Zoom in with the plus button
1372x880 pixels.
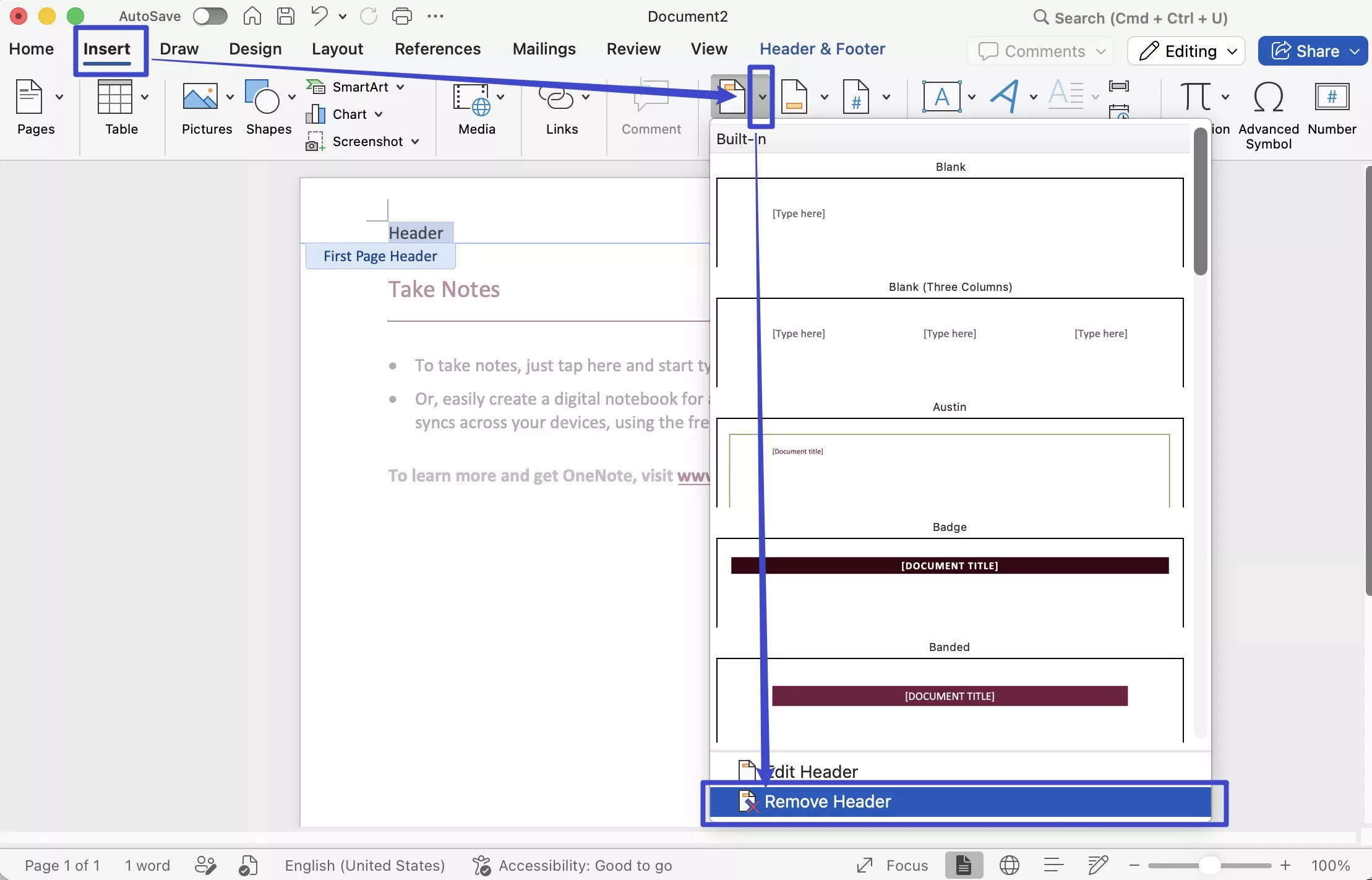point(1285,865)
